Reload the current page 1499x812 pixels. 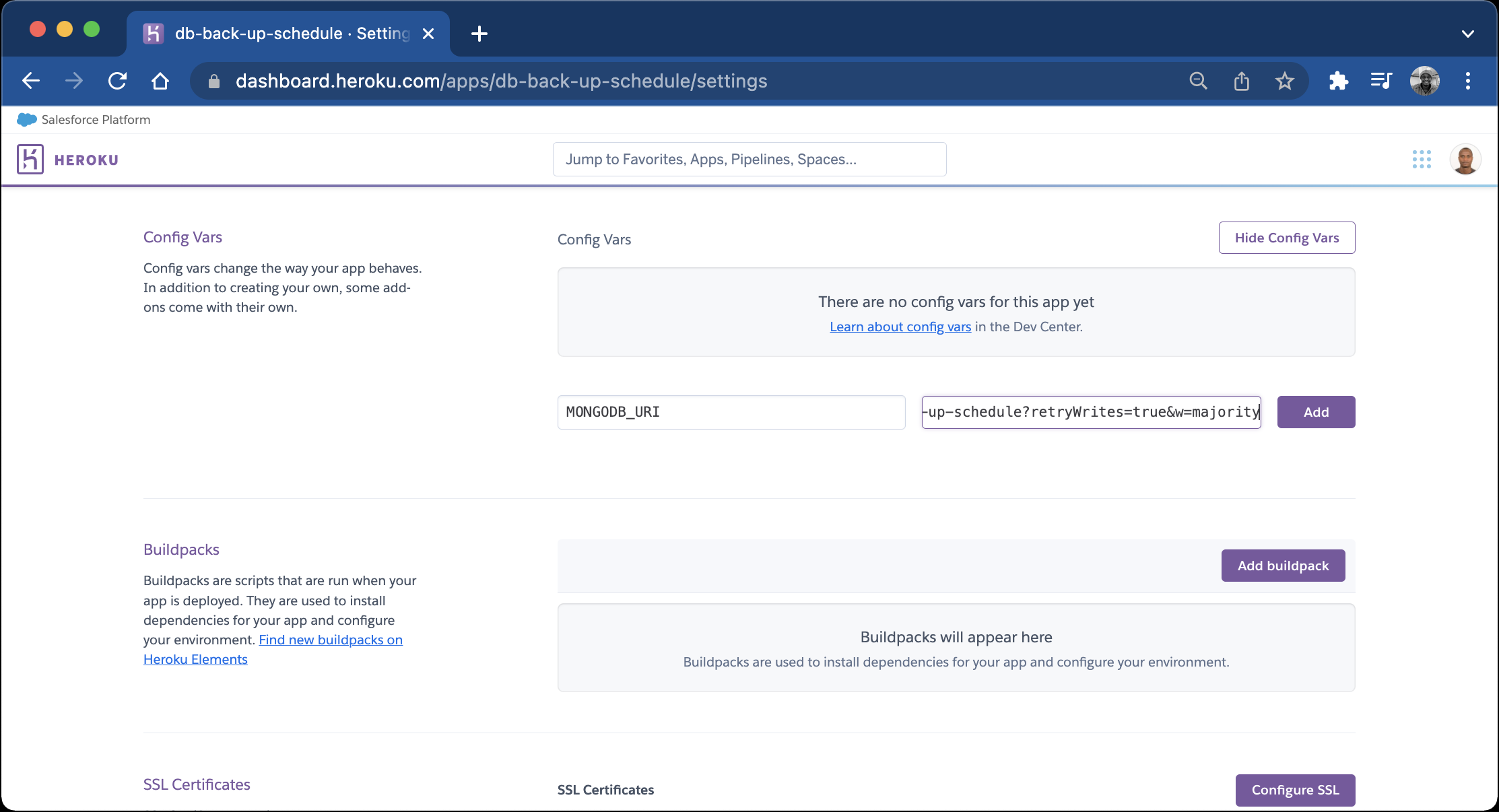pos(117,80)
